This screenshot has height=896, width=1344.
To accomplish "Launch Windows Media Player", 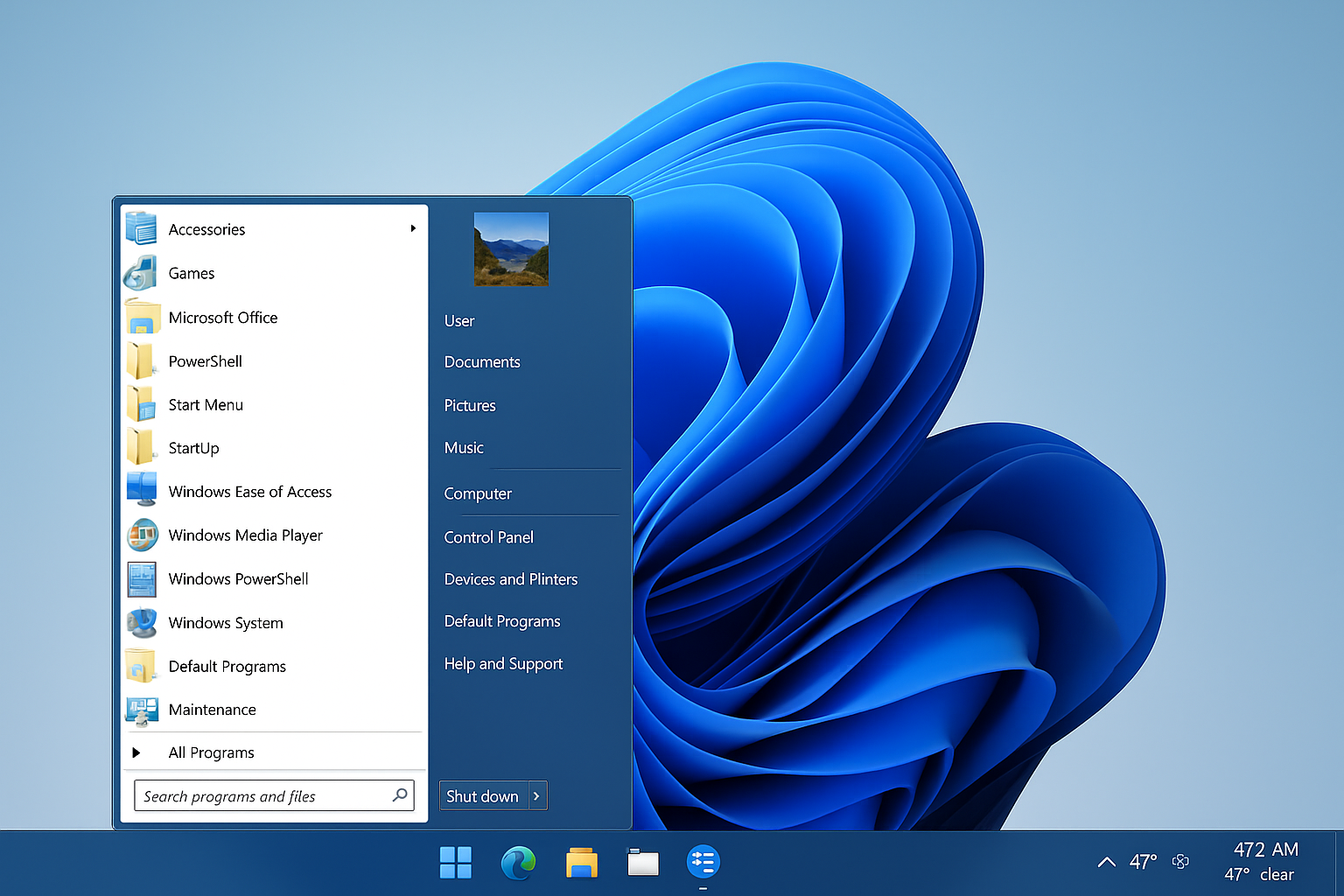I will point(245,535).
